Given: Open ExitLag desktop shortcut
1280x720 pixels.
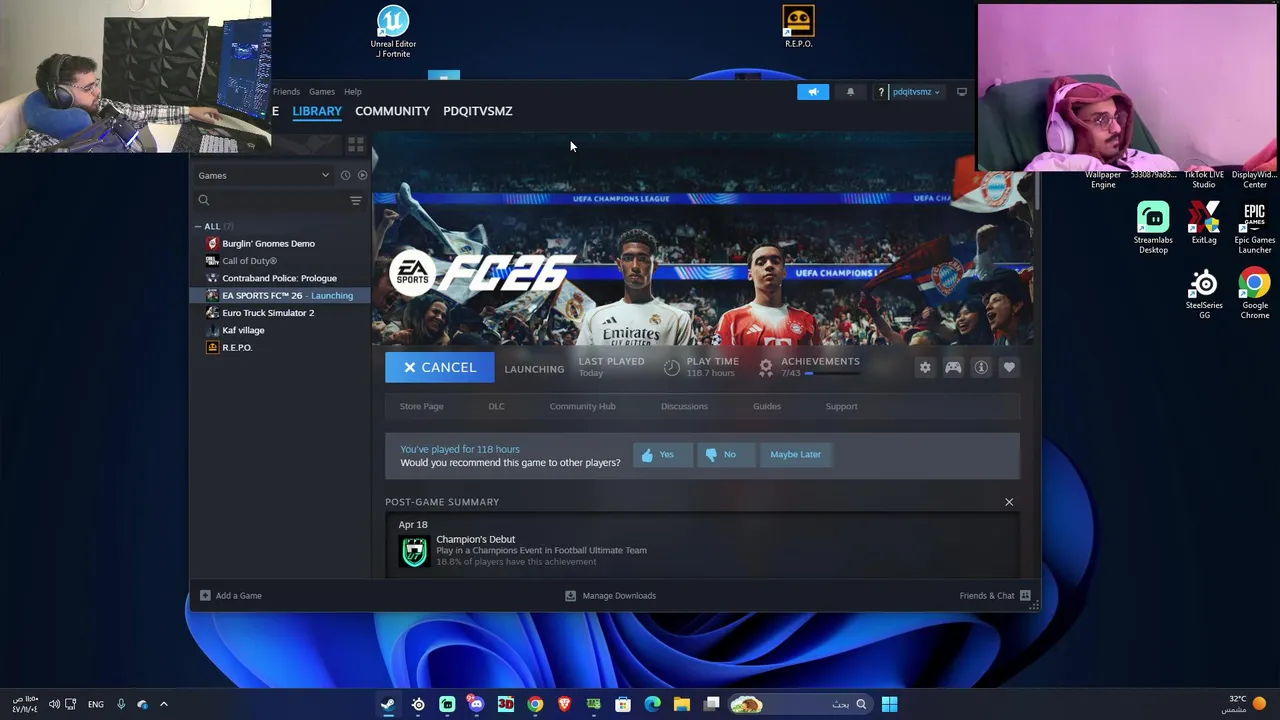Looking at the screenshot, I should point(1204,223).
